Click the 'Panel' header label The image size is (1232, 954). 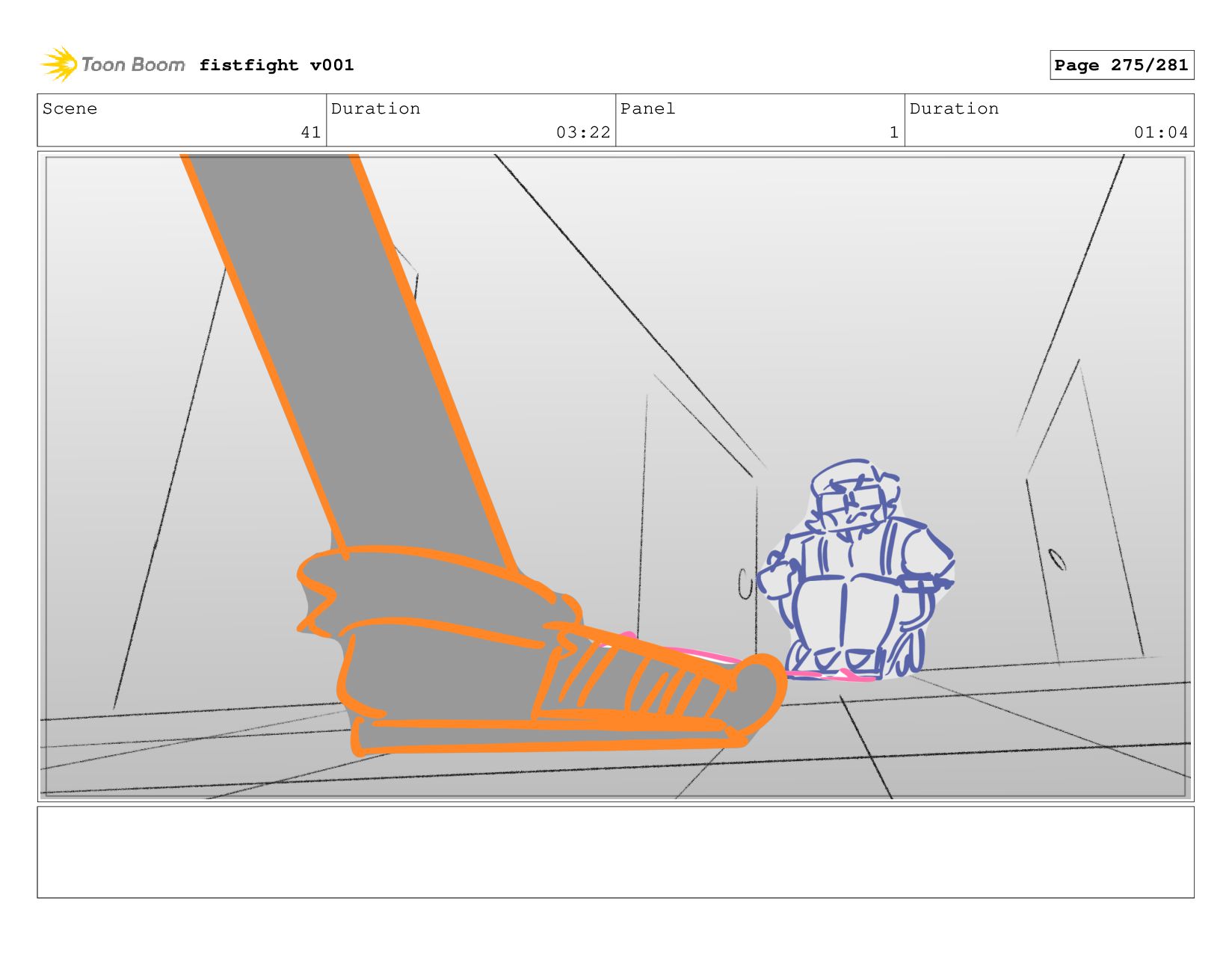(647, 108)
